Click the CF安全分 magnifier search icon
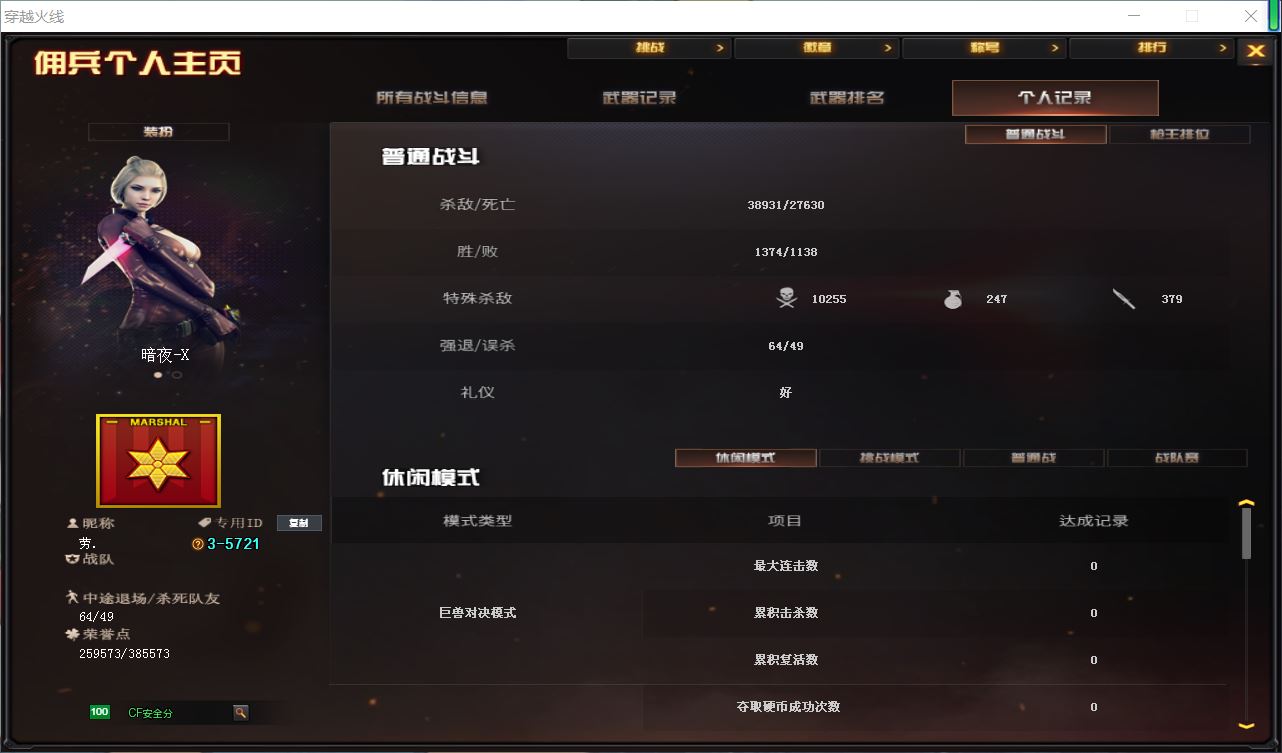This screenshot has width=1282, height=753. point(240,712)
